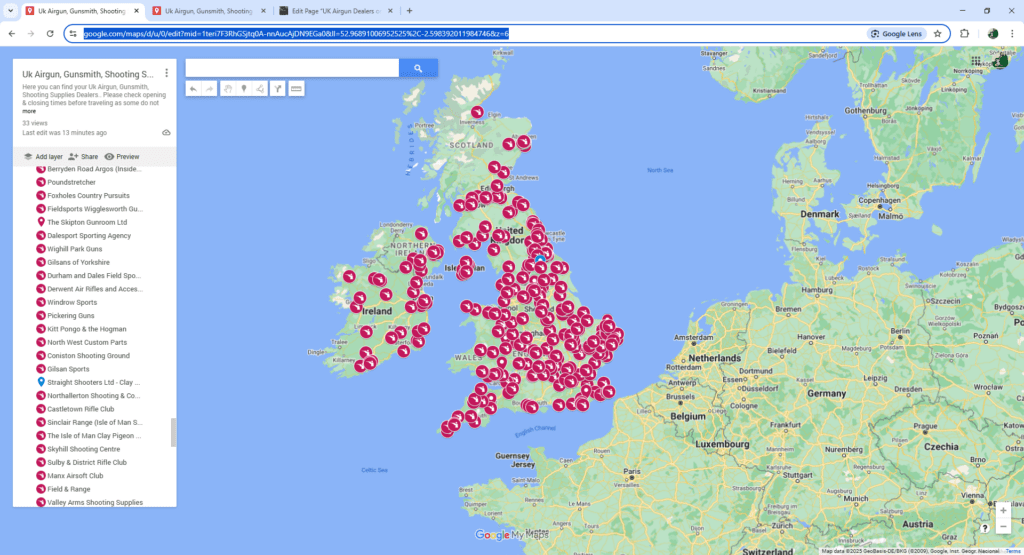Switch to Edit Page UK Airgun Dealers tab
The height and width of the screenshot is (555, 1024).
click(336, 11)
